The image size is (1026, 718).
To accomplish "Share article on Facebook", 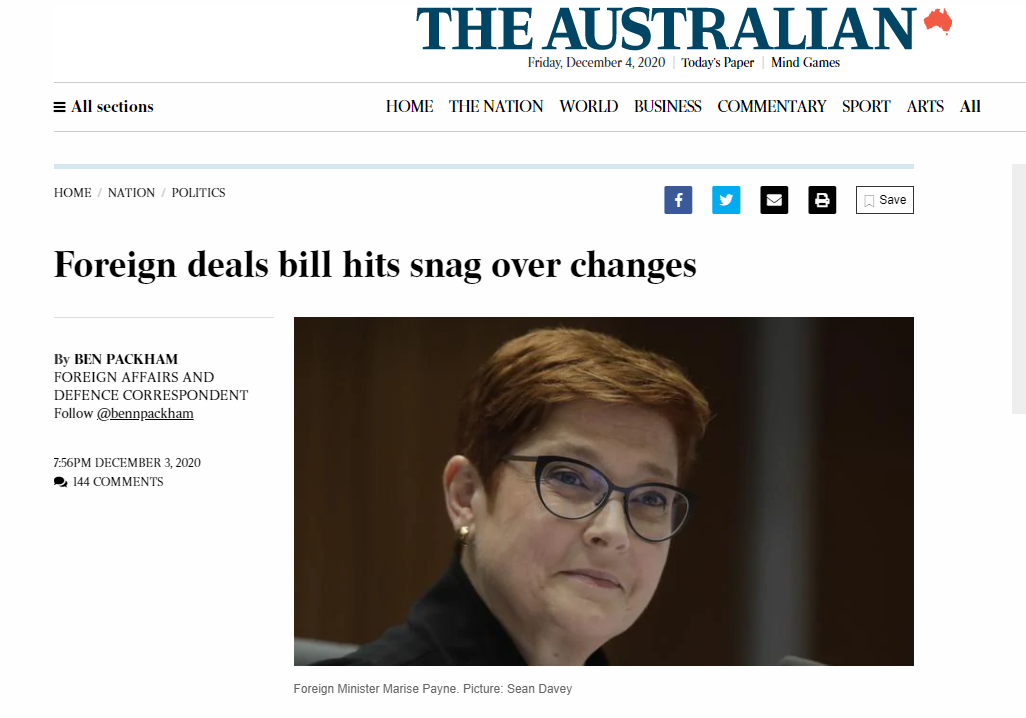I will point(678,200).
